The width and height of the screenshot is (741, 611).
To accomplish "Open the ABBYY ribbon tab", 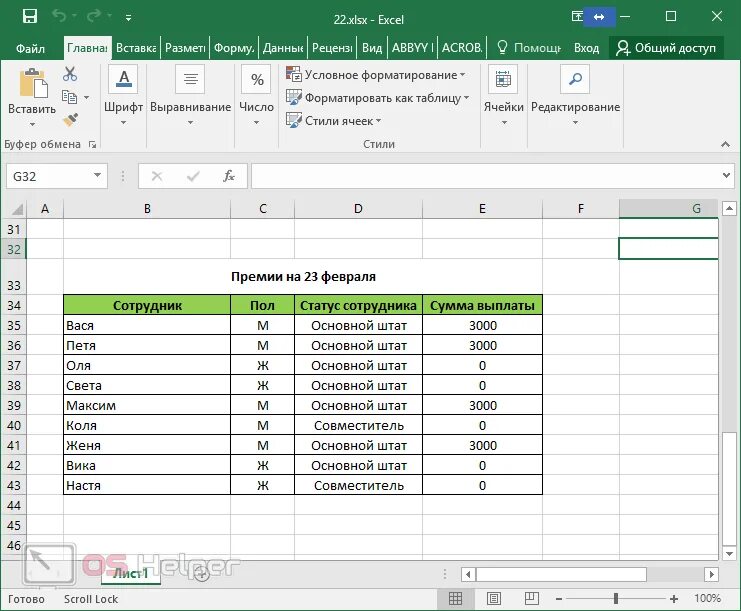I will click(x=412, y=48).
